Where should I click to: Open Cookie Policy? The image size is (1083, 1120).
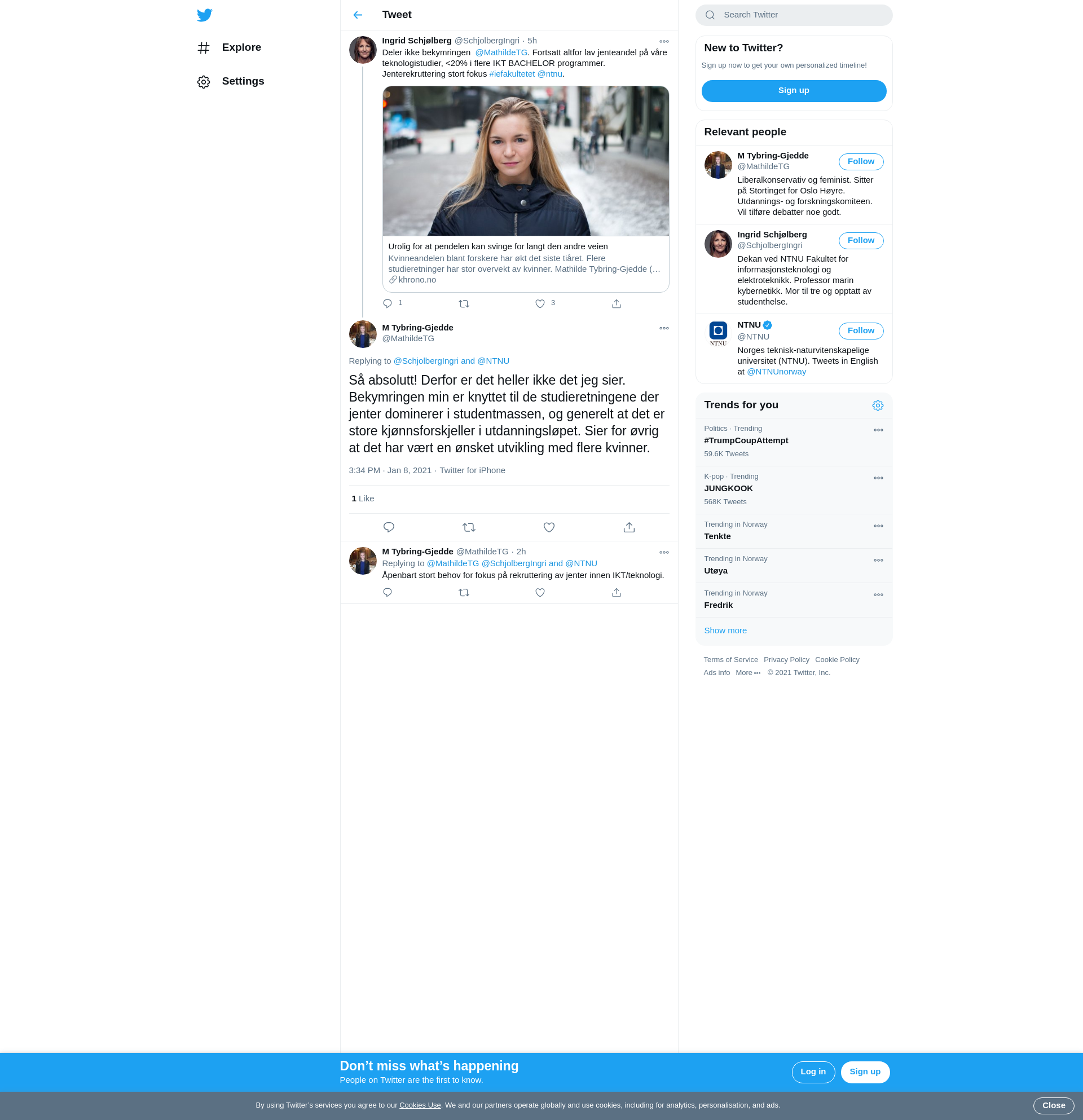(x=837, y=659)
